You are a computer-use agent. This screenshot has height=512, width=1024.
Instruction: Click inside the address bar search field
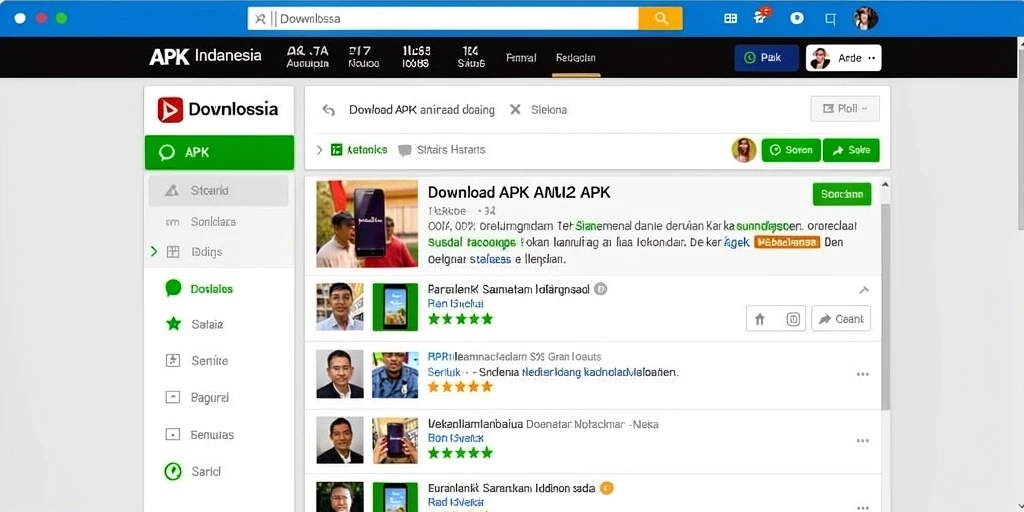tap(443, 18)
